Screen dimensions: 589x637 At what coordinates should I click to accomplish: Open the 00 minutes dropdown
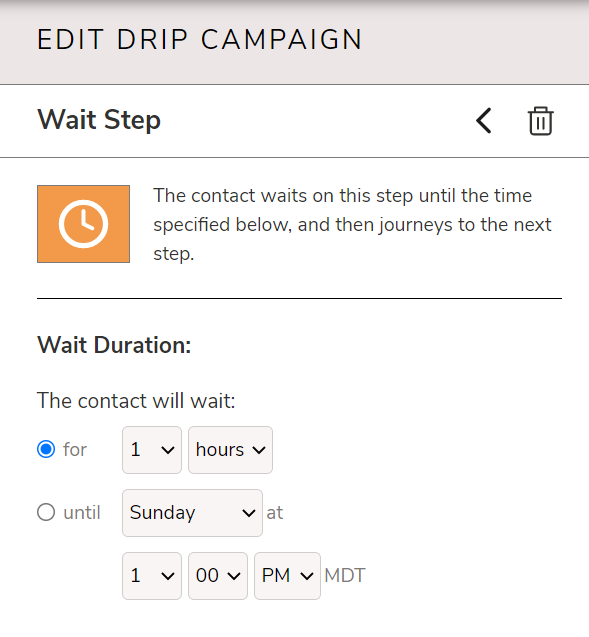pos(218,576)
